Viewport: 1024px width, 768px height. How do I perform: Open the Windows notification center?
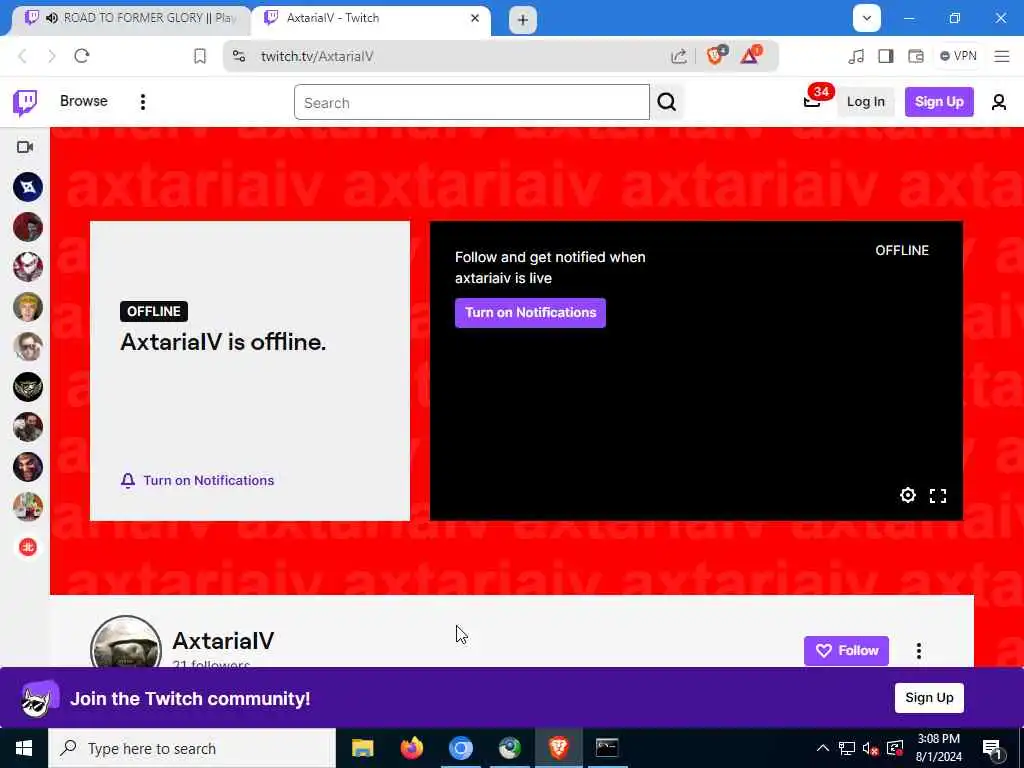[x=993, y=748]
